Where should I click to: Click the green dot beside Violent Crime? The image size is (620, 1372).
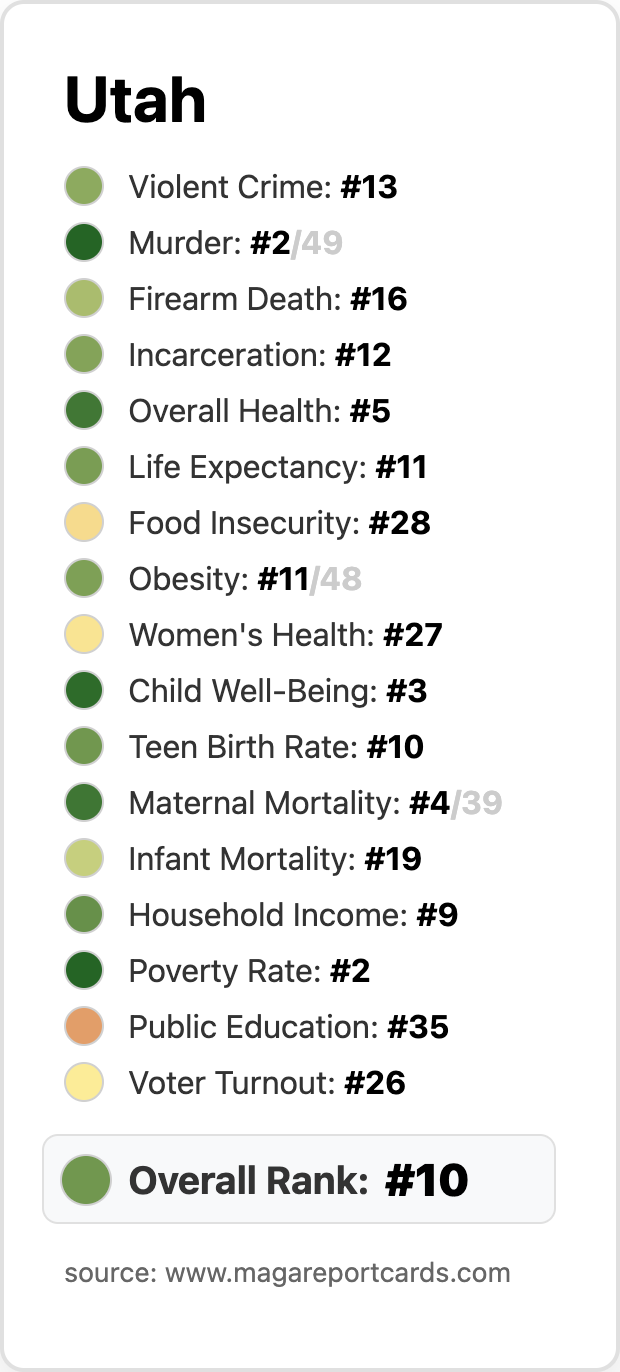click(x=84, y=187)
